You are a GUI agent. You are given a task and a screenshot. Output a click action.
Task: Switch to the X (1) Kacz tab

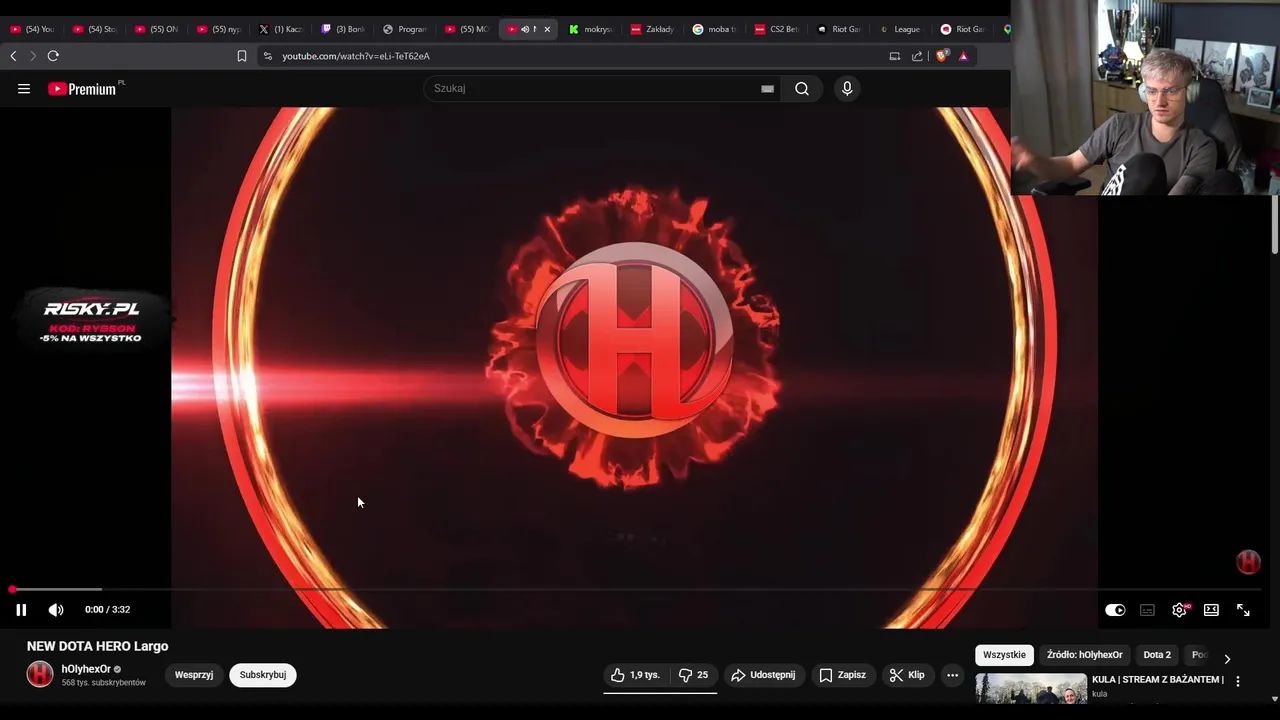coord(280,29)
